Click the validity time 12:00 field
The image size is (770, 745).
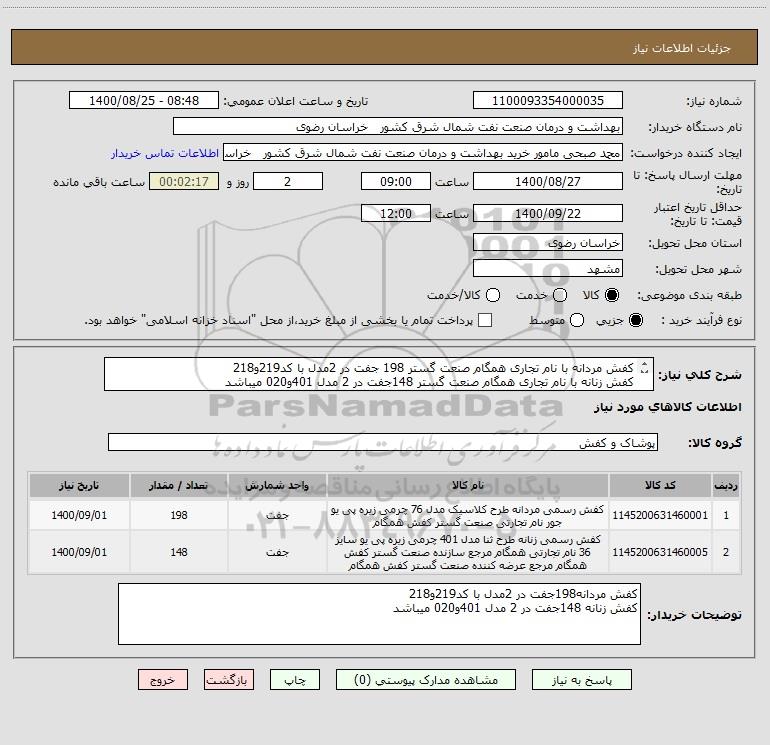[396, 213]
